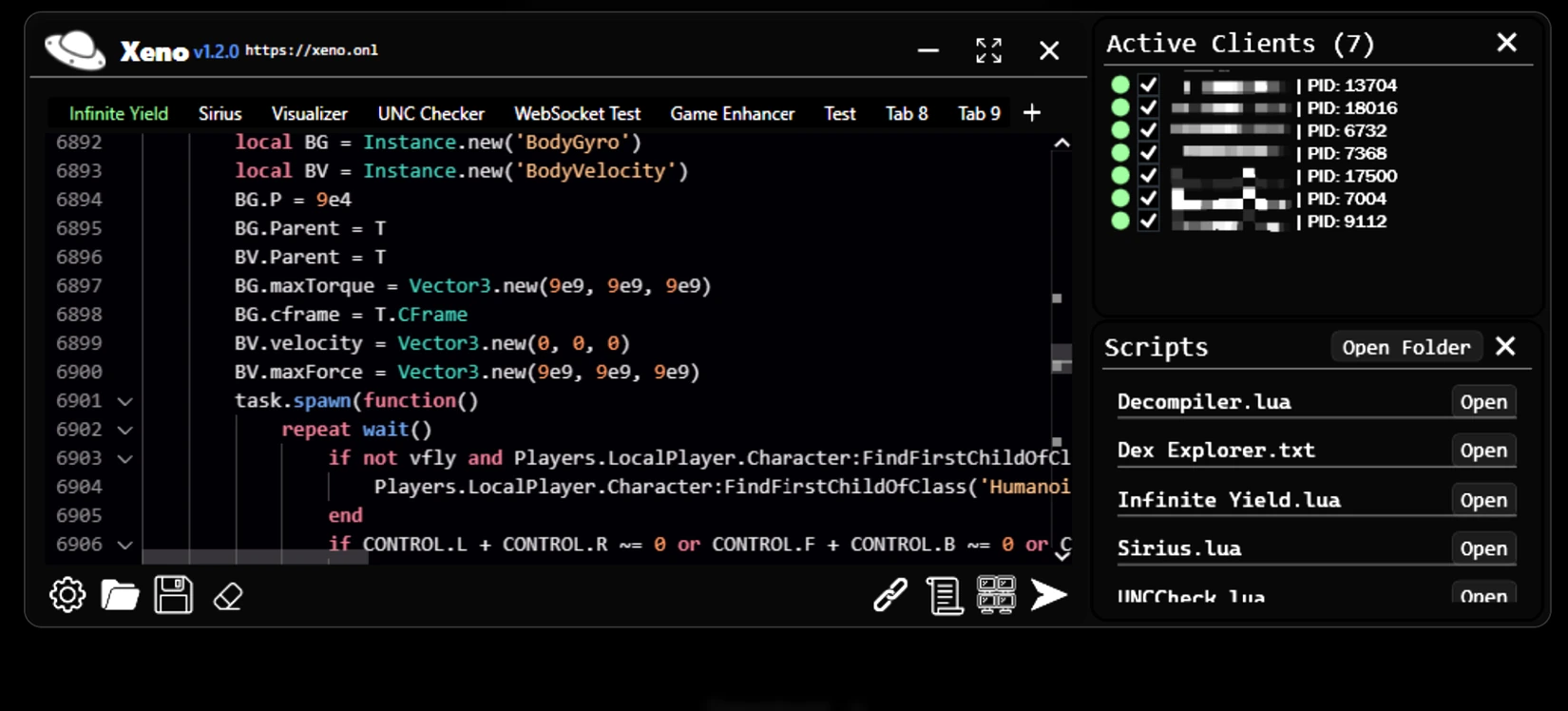Uncheck the client with PID 9112

1148,221
